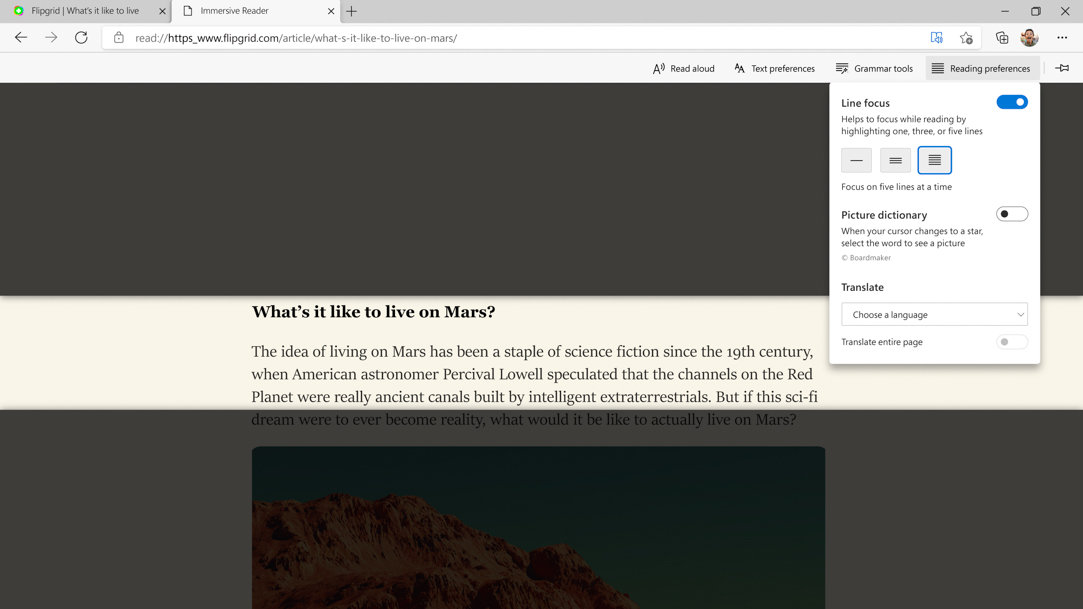The height and width of the screenshot is (609, 1083).
Task: Switch to the Flipgrid tab
Action: pyautogui.click(x=85, y=11)
